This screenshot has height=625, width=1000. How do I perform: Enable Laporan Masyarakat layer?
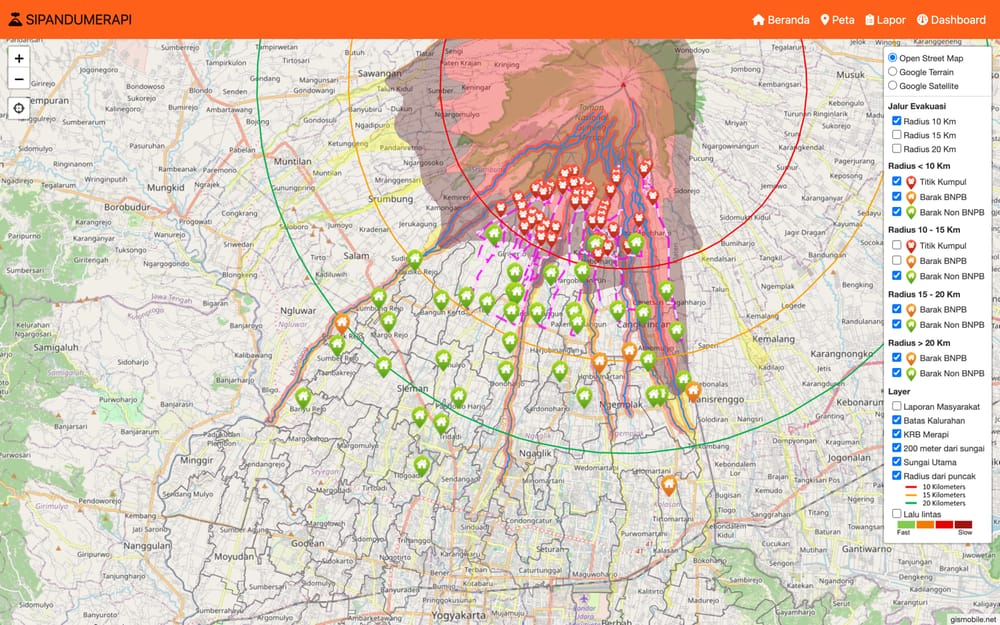(x=897, y=406)
